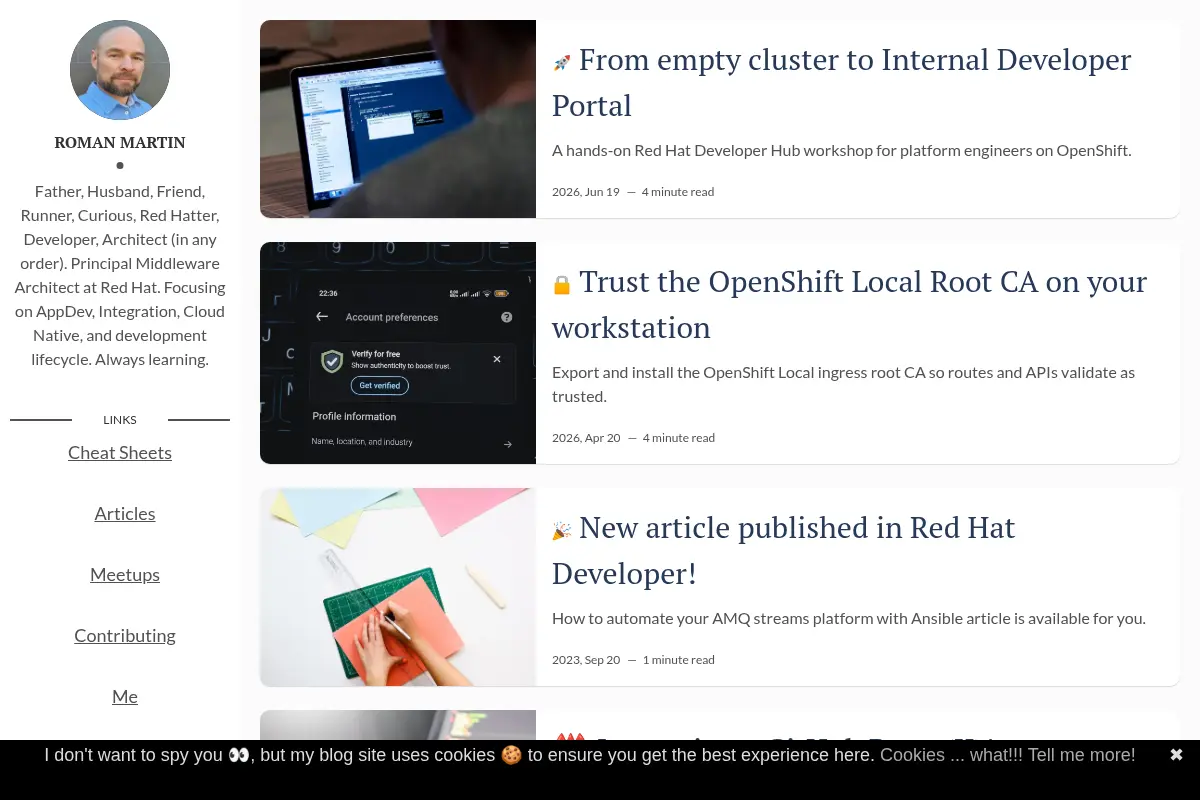Click the cookie emoji in the banner
1200x800 pixels.
point(512,755)
